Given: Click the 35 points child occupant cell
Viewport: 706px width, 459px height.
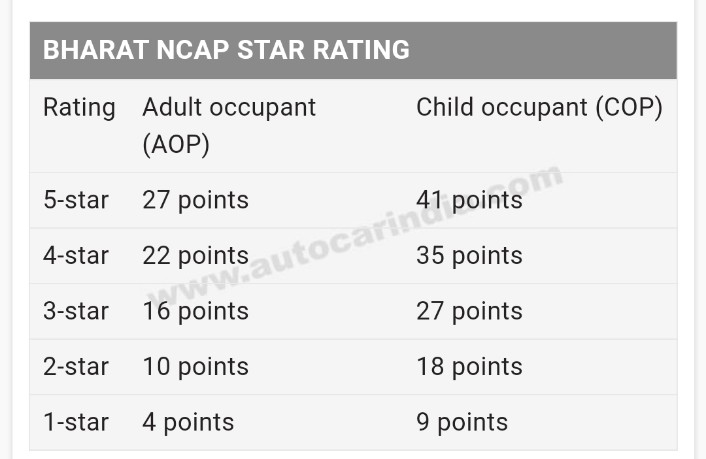Looking at the screenshot, I should coord(469,256).
